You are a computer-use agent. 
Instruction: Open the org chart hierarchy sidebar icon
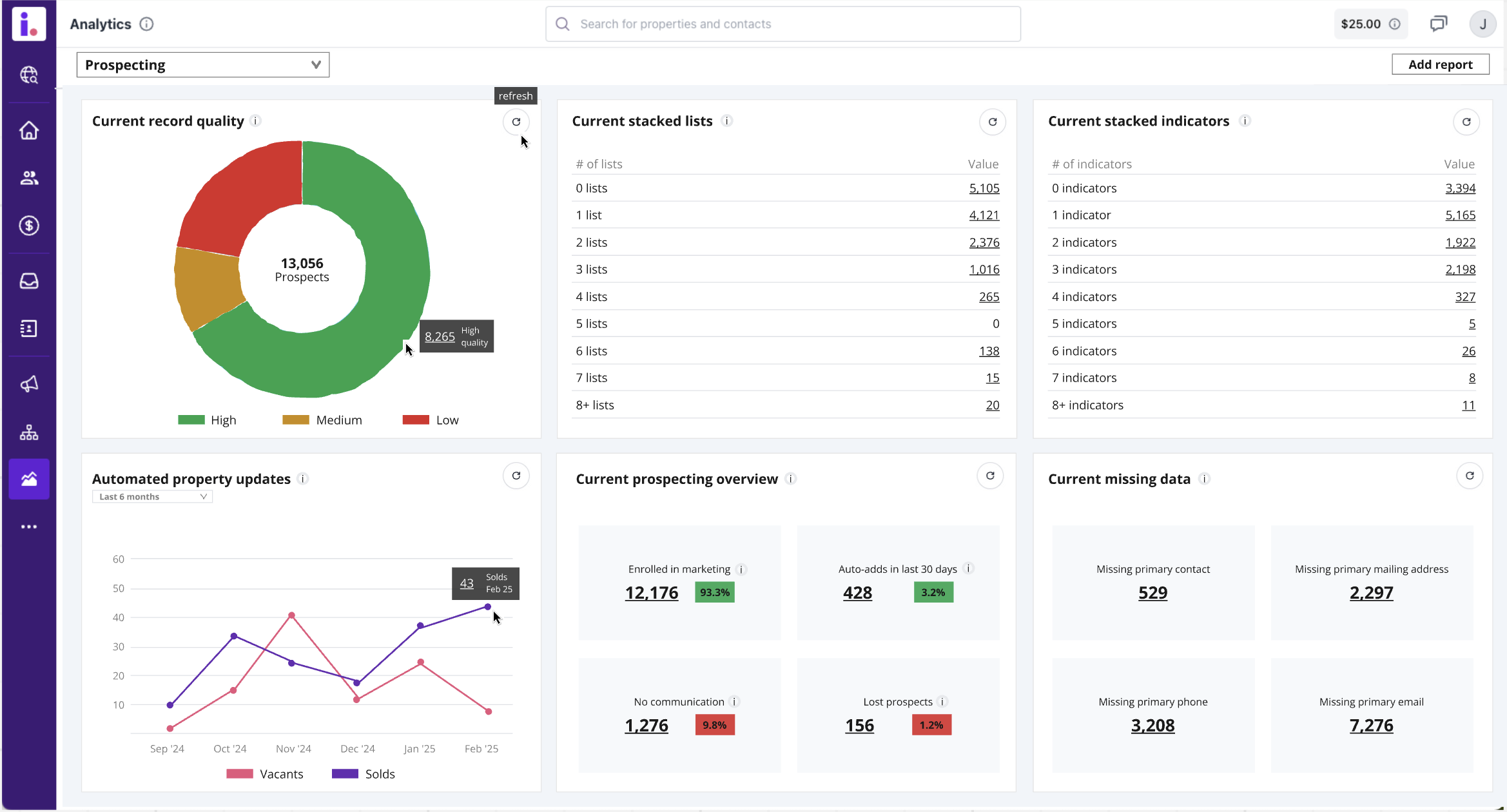click(29, 432)
